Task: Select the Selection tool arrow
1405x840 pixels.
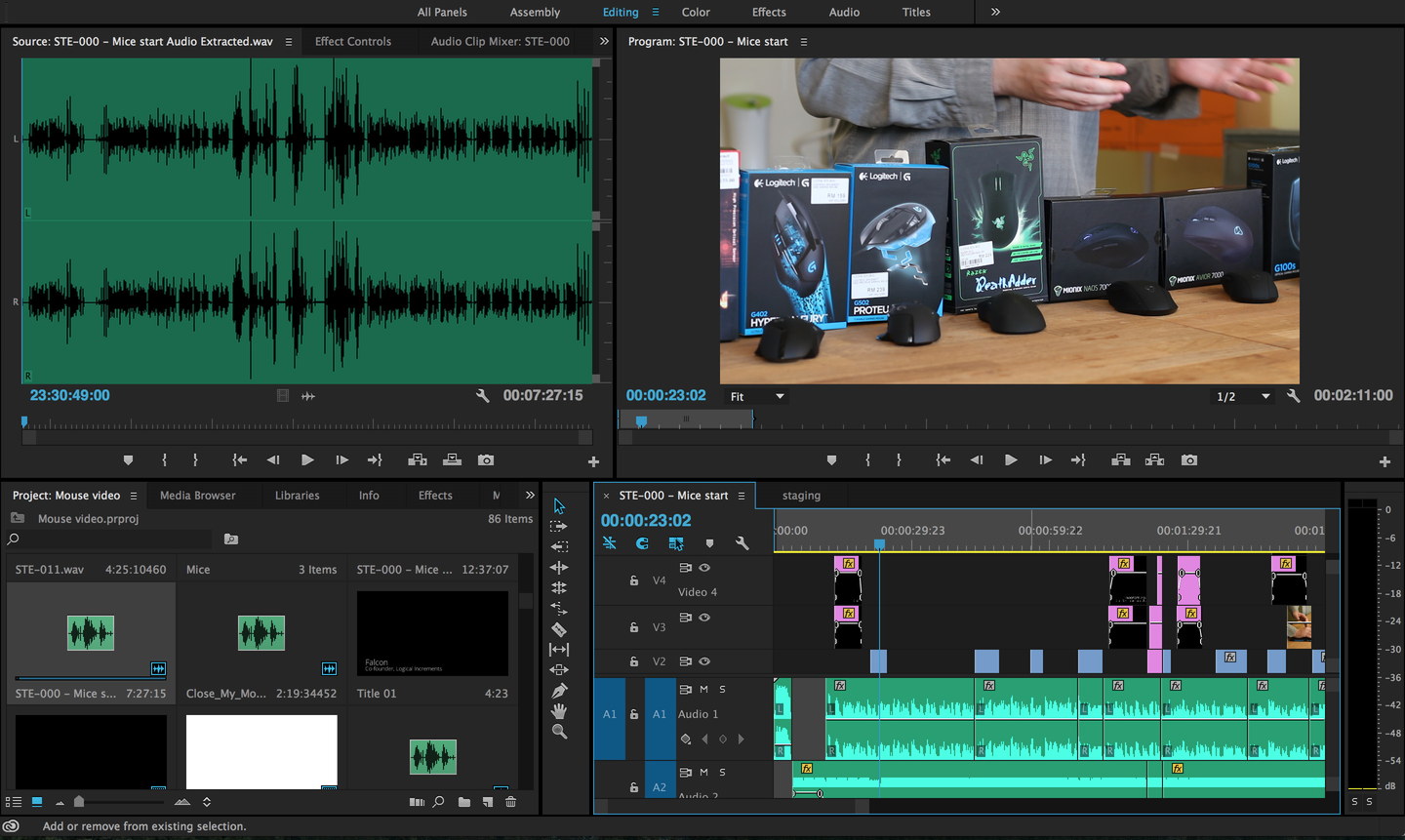Action: pyautogui.click(x=559, y=505)
